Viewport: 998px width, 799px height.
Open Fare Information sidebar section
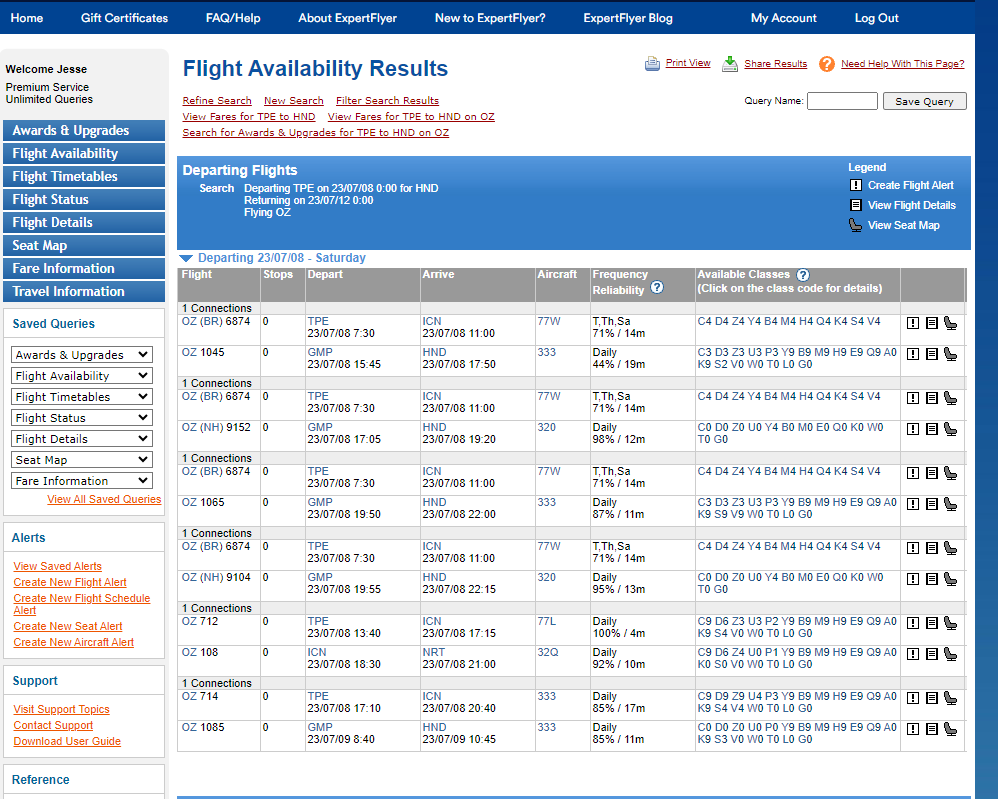pos(84,268)
